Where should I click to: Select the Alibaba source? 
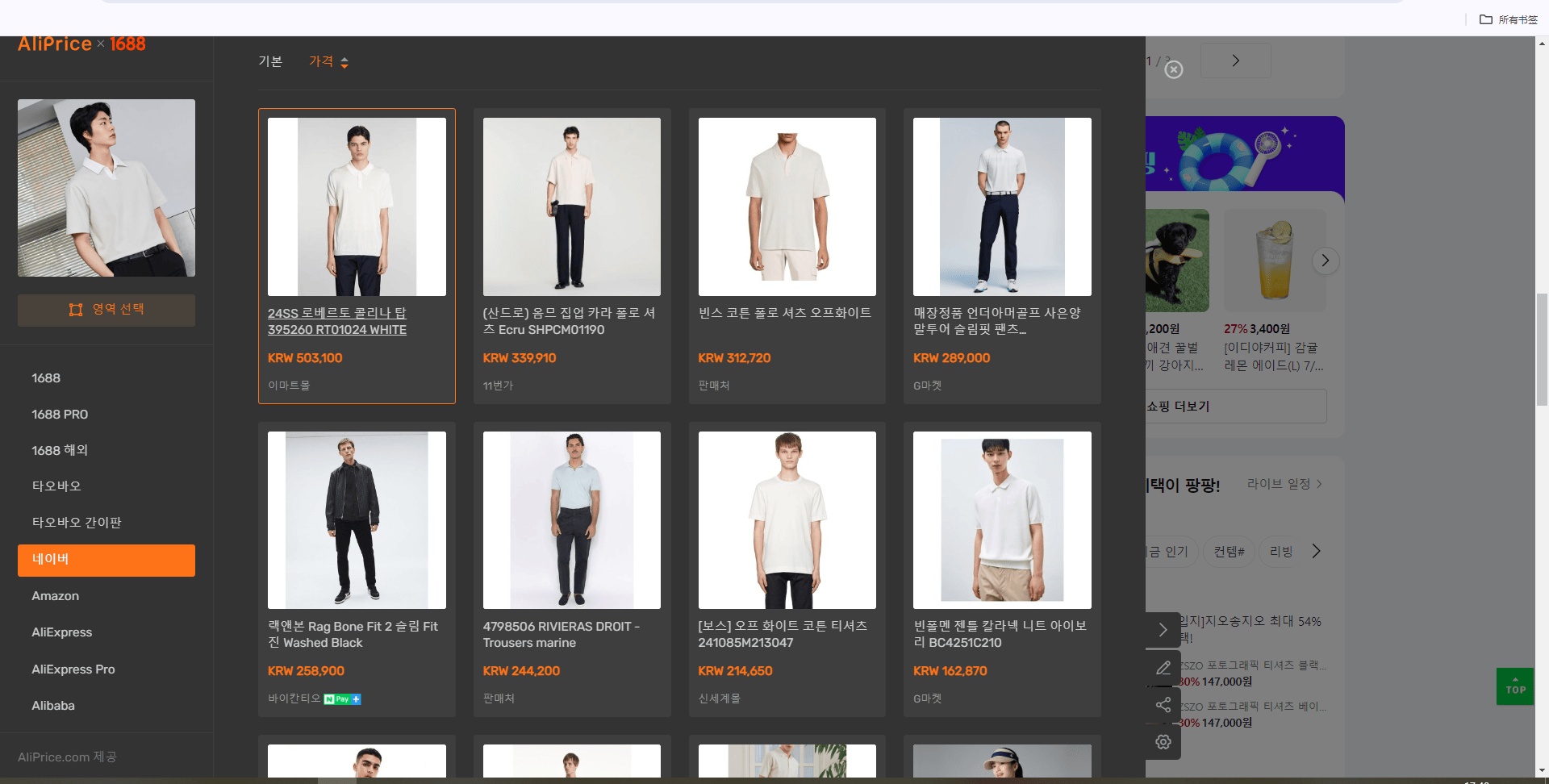[106, 706]
